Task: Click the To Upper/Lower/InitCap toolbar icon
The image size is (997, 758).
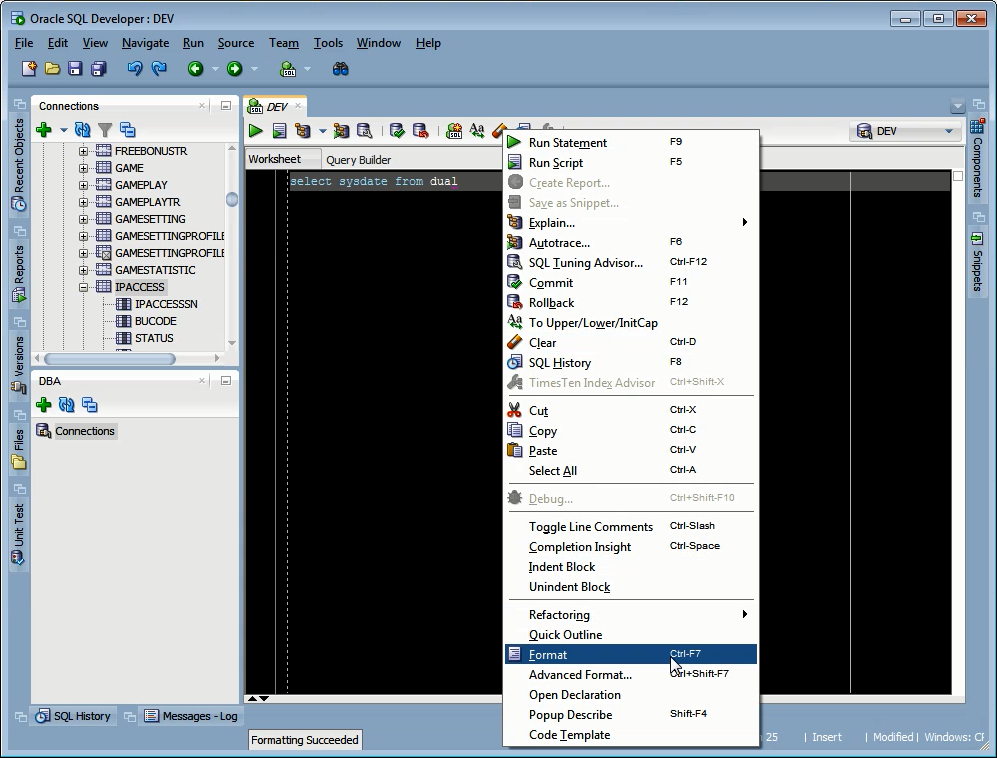Action: click(x=477, y=131)
